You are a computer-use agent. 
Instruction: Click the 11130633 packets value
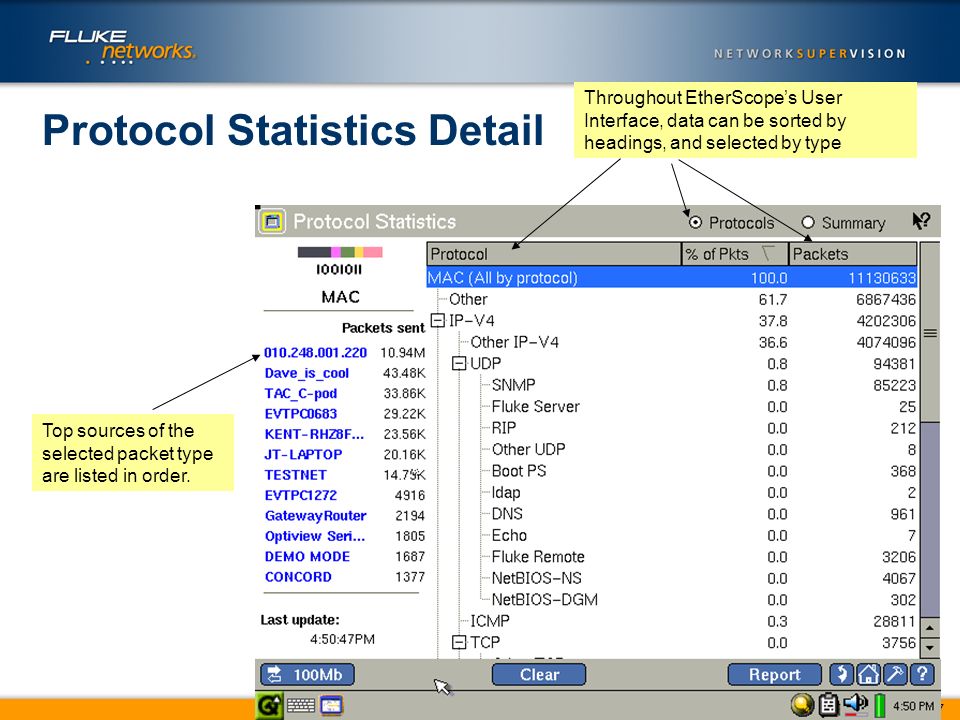click(882, 278)
